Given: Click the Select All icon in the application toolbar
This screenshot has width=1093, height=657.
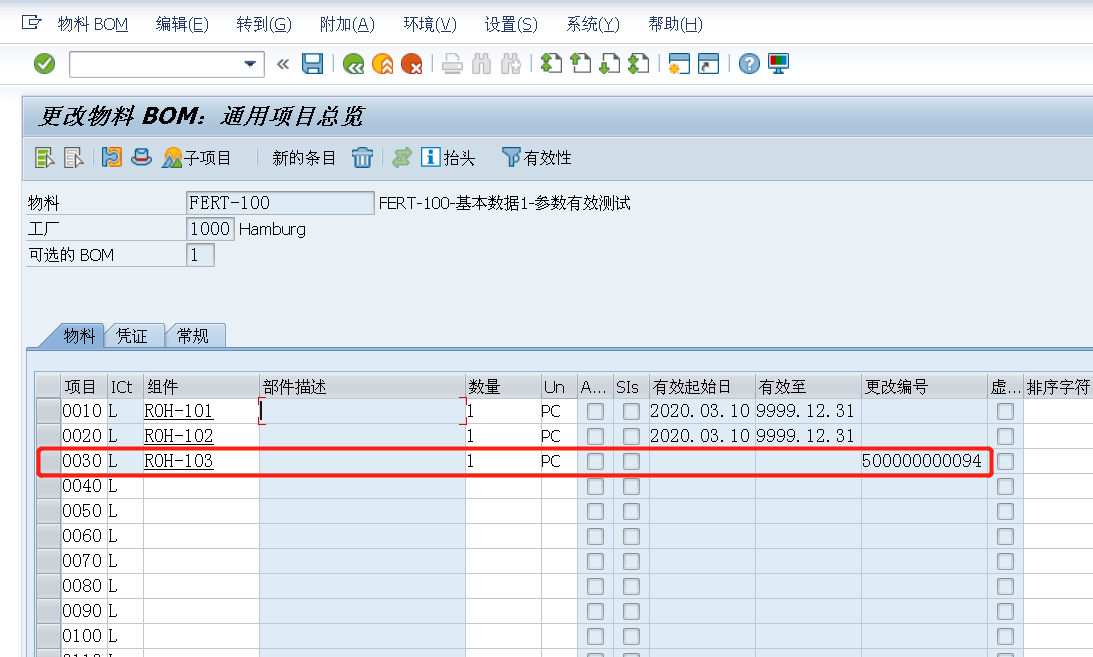Looking at the screenshot, I should tap(45, 158).
